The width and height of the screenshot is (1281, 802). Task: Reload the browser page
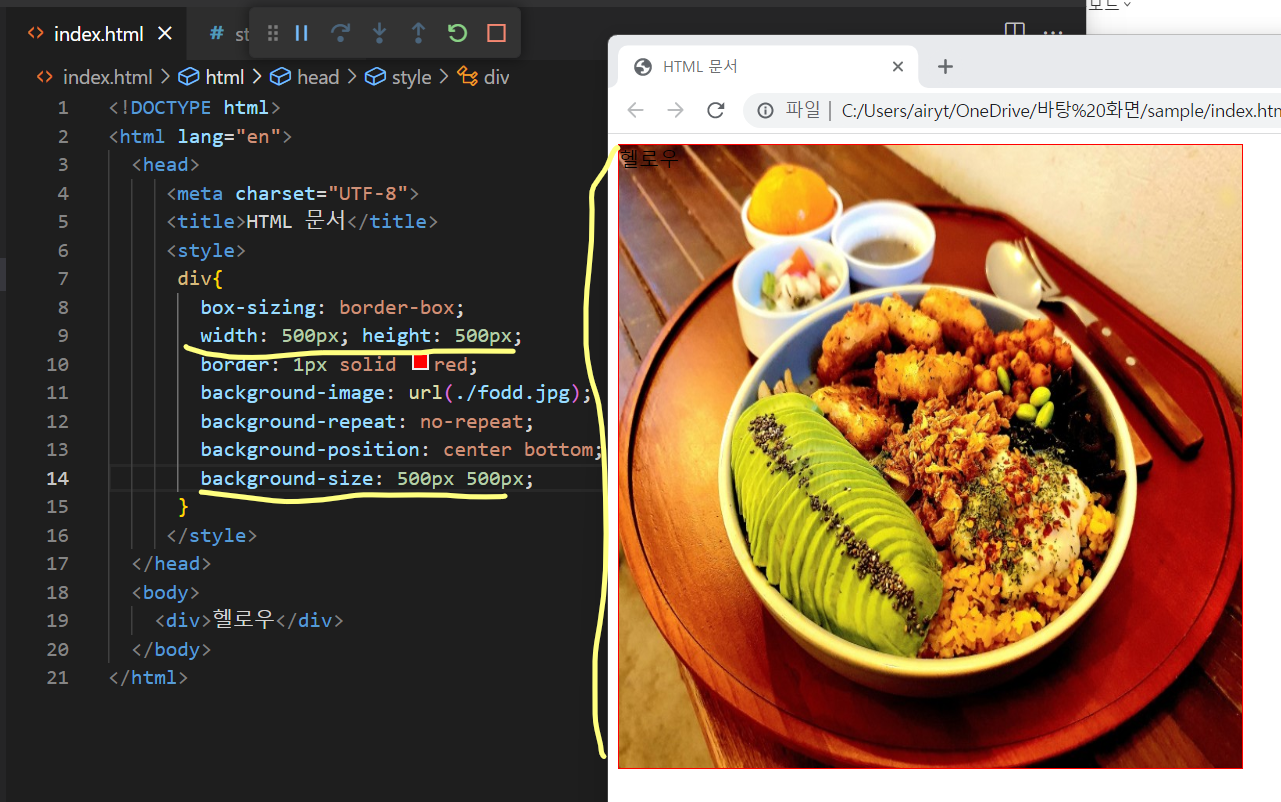point(715,110)
